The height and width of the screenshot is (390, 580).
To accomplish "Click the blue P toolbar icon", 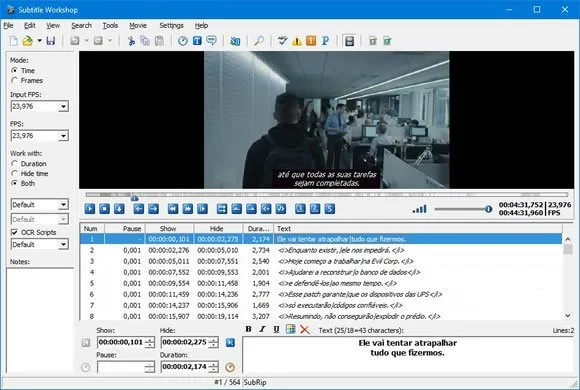I will pos(325,41).
